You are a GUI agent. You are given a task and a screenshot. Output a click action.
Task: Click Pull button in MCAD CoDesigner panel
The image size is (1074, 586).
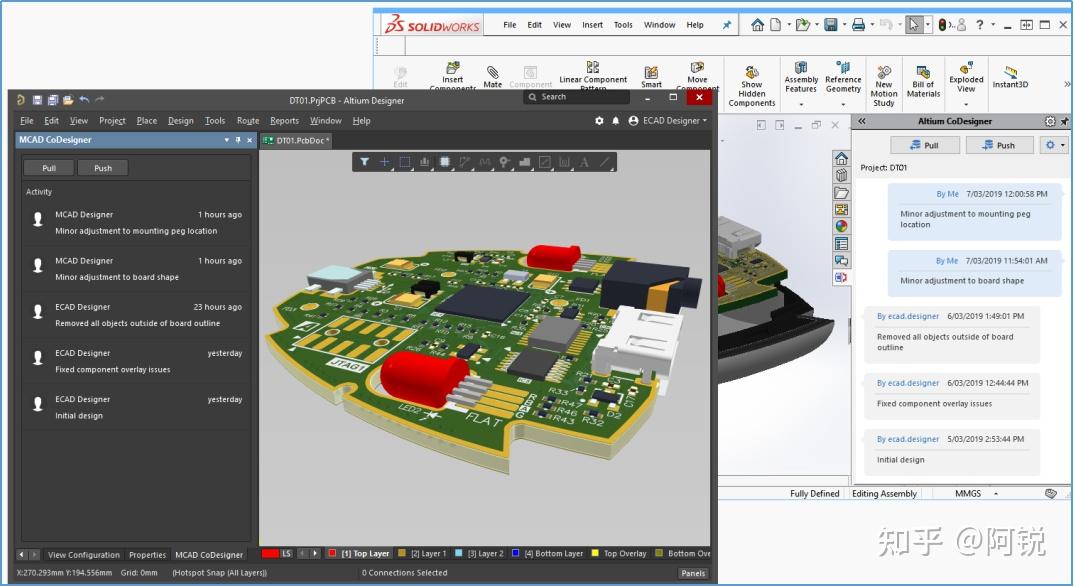coord(48,168)
